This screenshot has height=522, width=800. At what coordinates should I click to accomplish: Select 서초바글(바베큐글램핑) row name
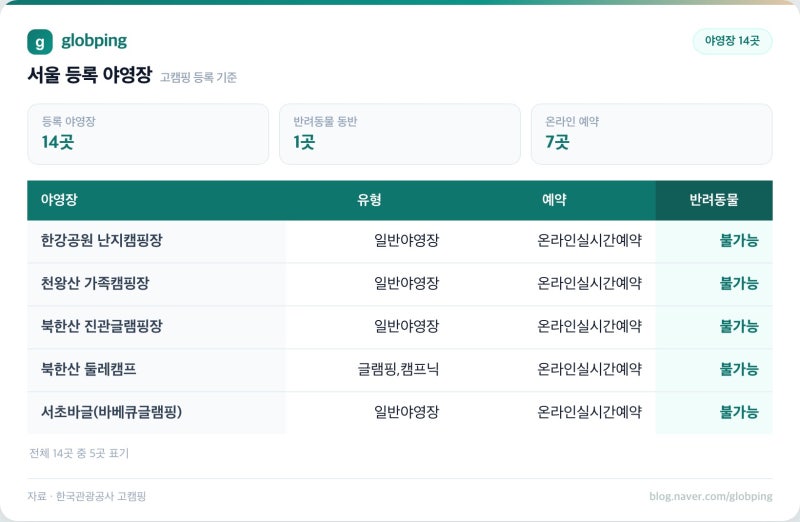coord(111,412)
